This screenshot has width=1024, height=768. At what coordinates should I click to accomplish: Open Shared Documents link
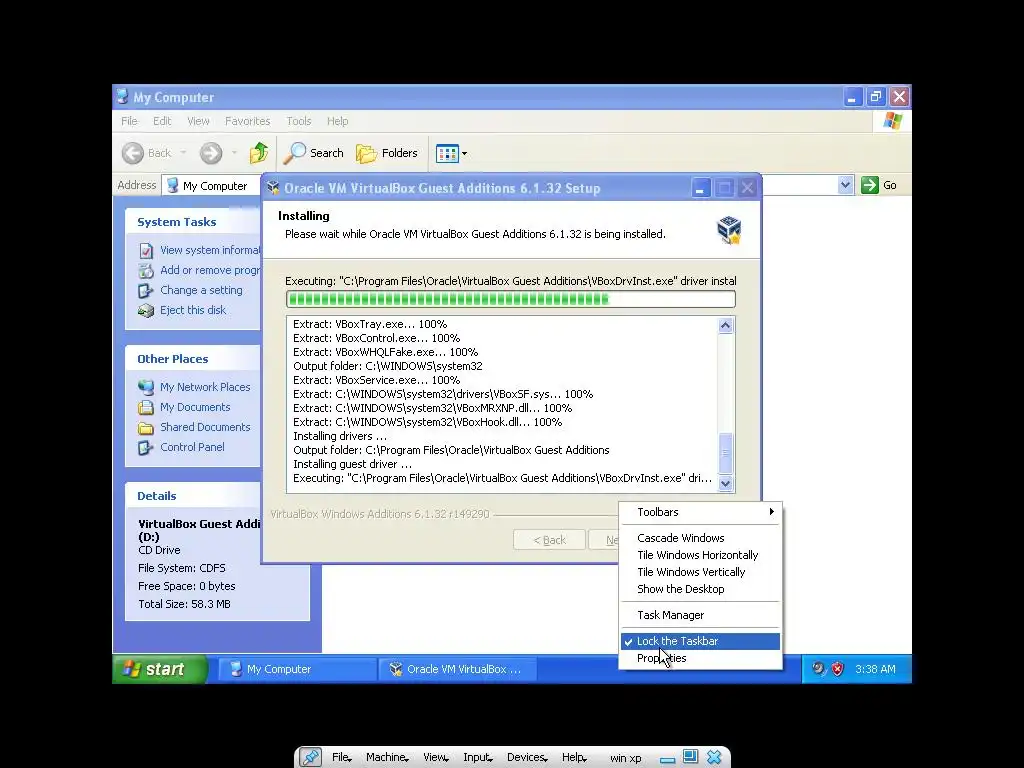click(x=205, y=427)
